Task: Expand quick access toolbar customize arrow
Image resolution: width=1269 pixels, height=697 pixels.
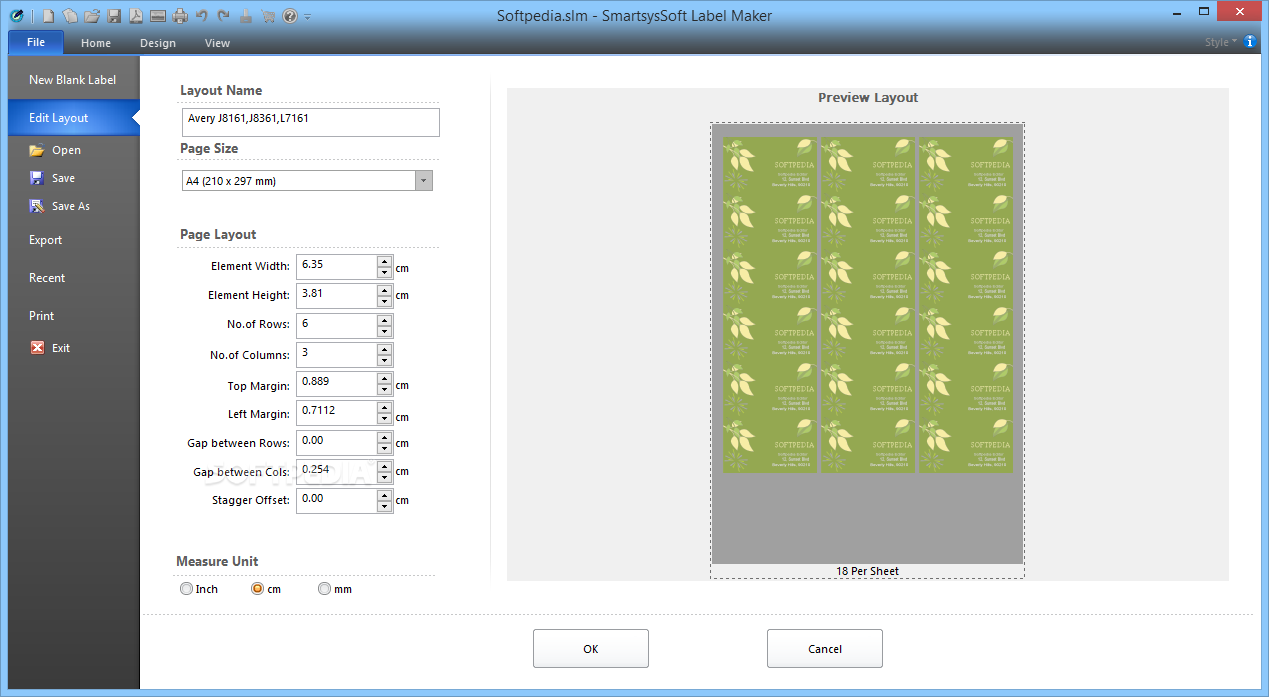Action: pyautogui.click(x=307, y=17)
